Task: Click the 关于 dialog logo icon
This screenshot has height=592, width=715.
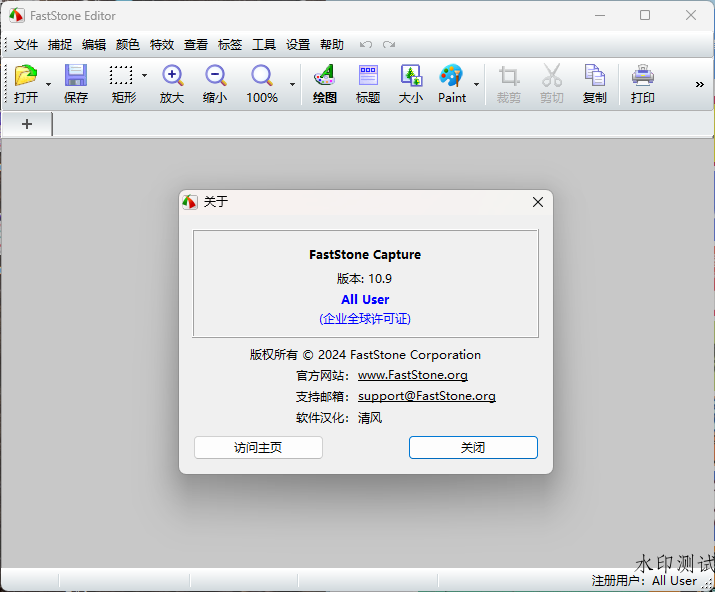Action: pos(190,202)
